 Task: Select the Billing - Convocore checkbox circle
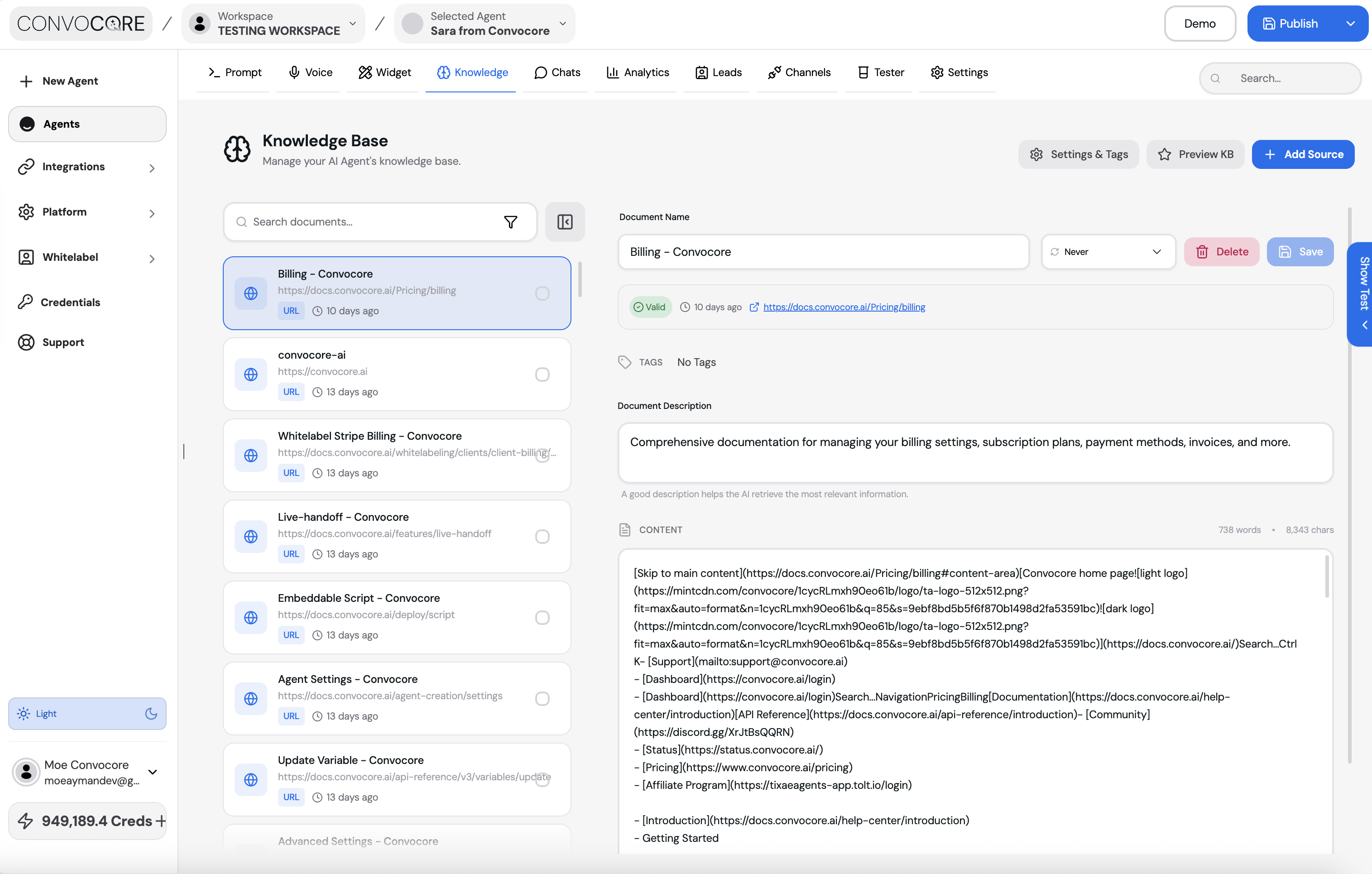pyautogui.click(x=542, y=293)
